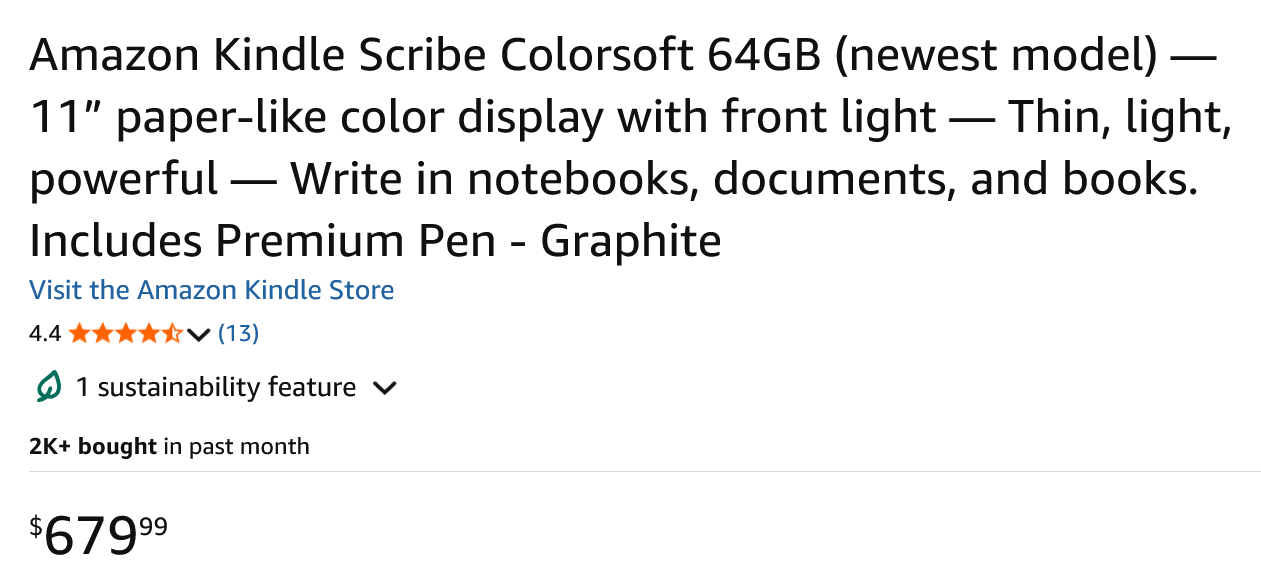The image size is (1261, 576).
Task: Open the star rating breakdown chevron
Action: (198, 334)
